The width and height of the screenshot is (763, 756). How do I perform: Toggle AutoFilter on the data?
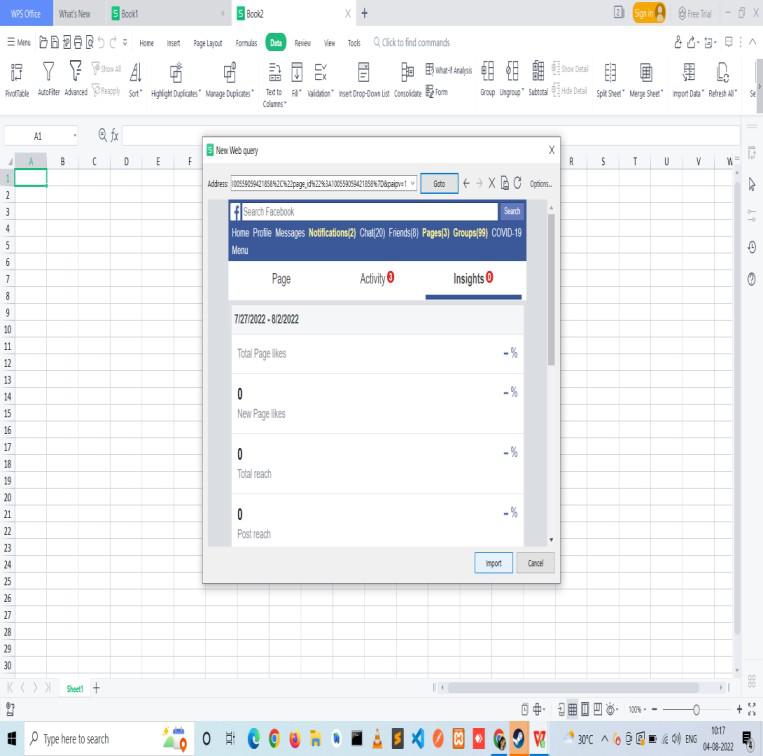click(x=48, y=78)
